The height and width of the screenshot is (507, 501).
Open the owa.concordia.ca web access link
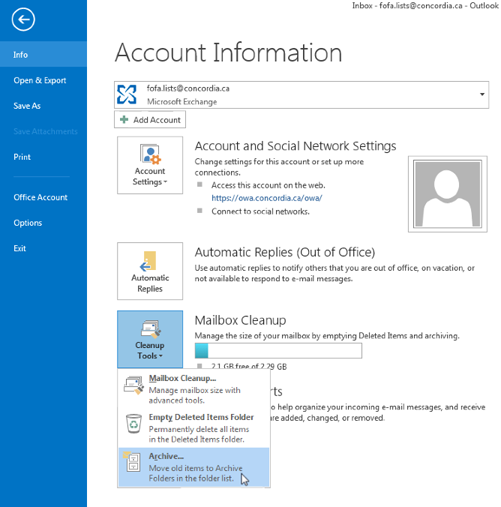coord(267,198)
